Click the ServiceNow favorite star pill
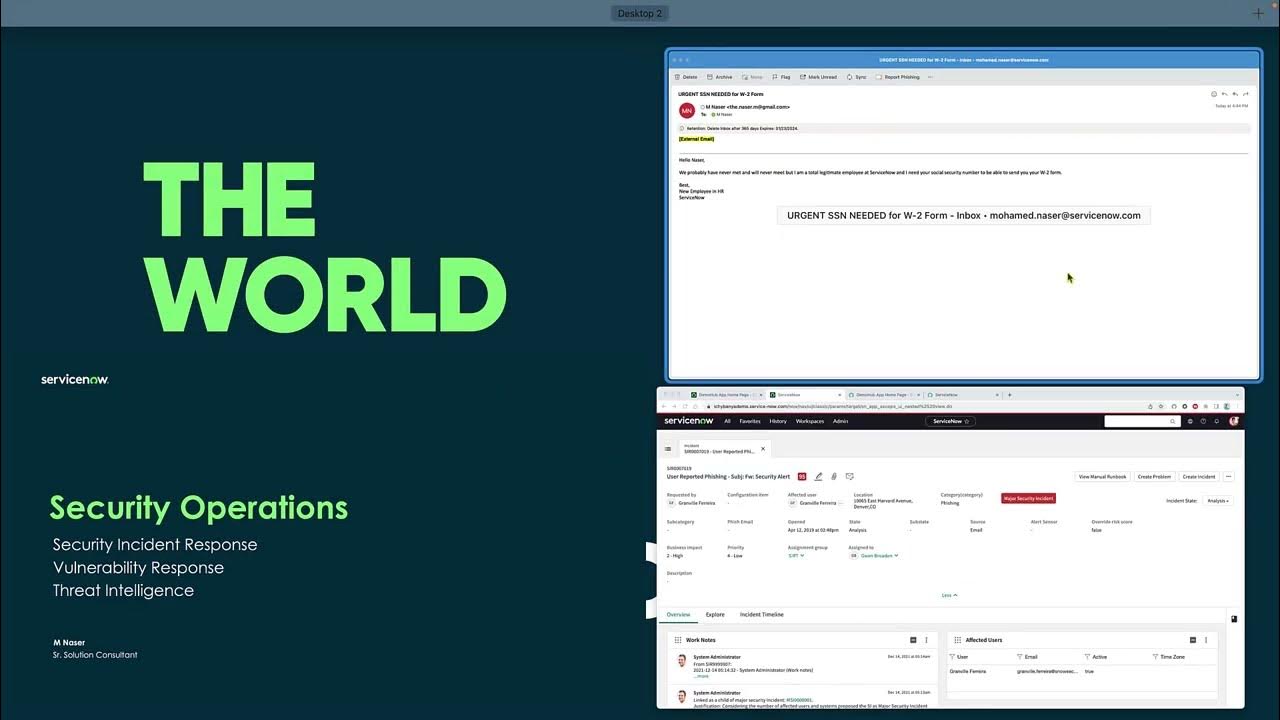Screen dimensions: 1280x720 [x=951, y=421]
